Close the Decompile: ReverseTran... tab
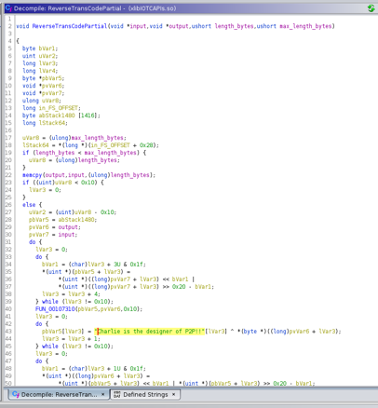Screen dimensions: 378x408 point(103,394)
